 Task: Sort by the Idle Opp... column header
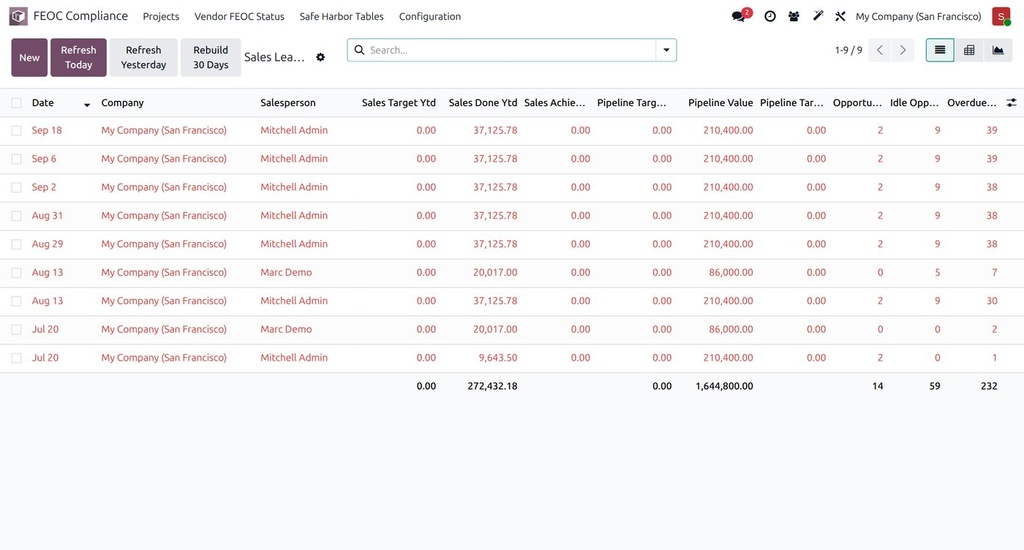tap(914, 103)
